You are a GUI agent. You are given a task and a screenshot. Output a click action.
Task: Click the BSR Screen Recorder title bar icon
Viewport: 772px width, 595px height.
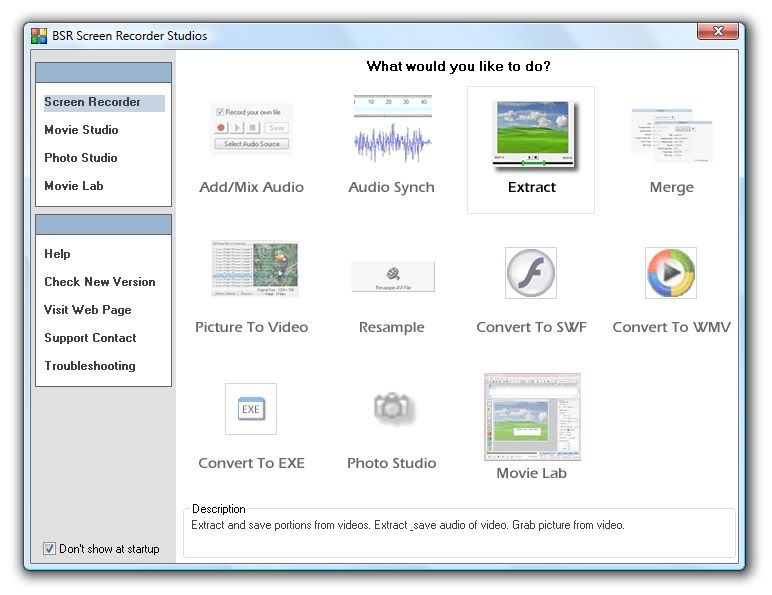click(x=39, y=35)
